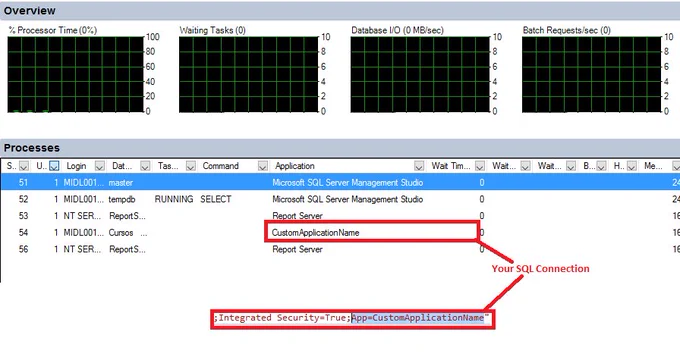
Task: Click Report Server in session 53 row
Action: coord(298,216)
